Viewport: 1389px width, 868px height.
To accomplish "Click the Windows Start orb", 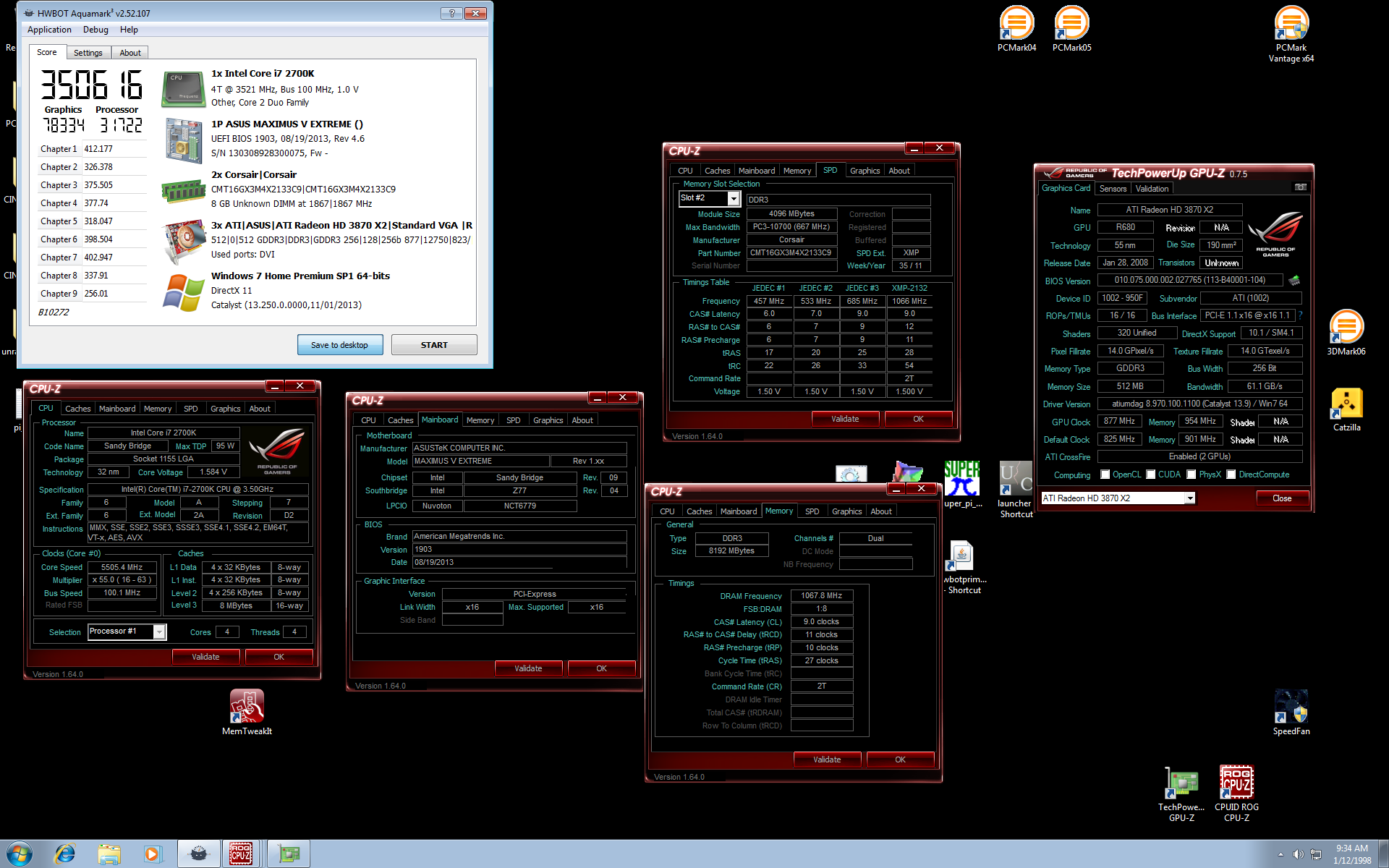I will tap(20, 854).
